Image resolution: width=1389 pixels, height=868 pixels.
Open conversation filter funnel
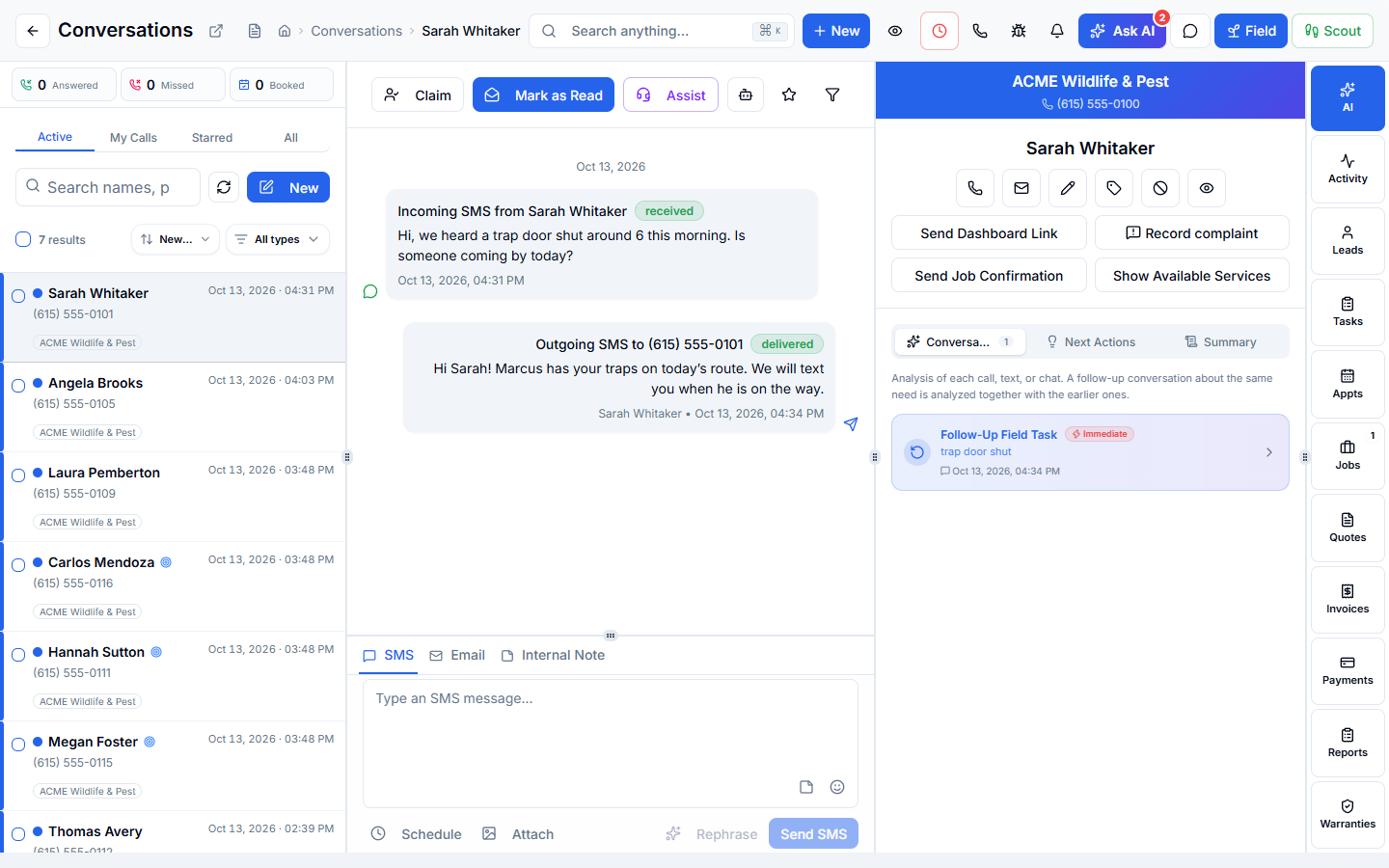point(832,95)
